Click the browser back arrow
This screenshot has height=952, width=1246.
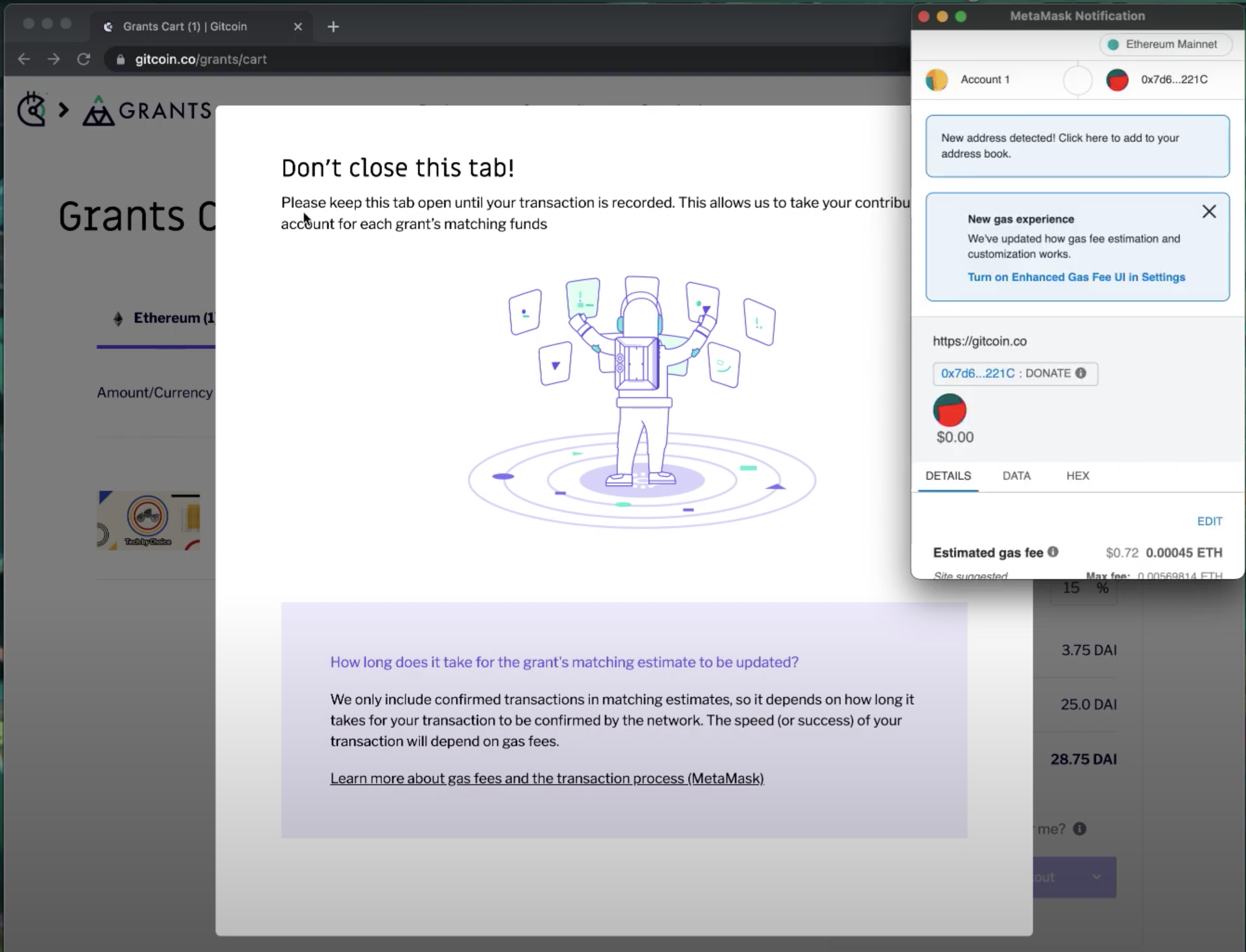(24, 59)
